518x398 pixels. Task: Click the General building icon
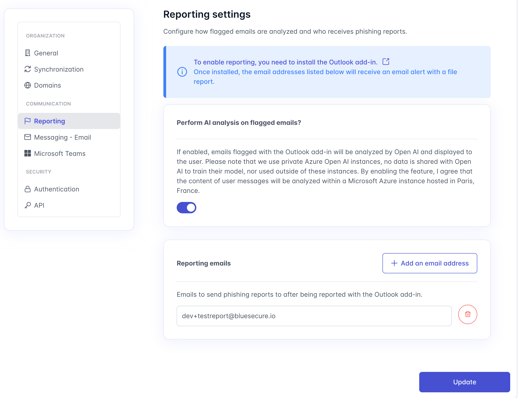click(x=28, y=53)
